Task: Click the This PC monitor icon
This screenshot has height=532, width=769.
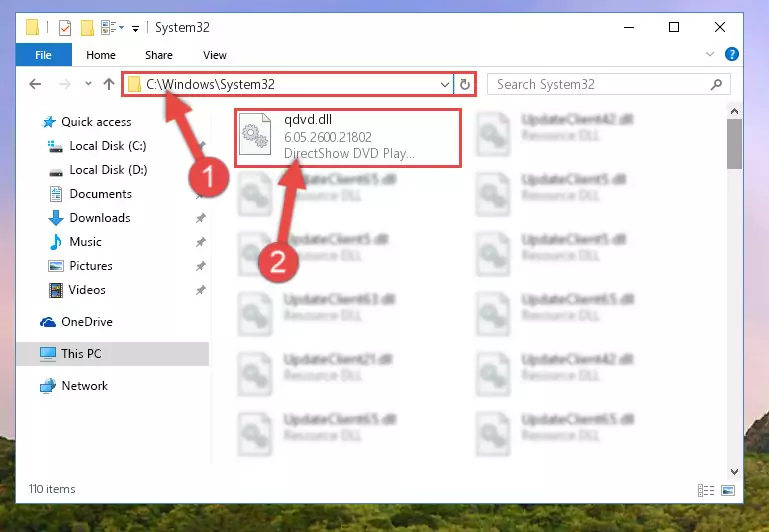Action: (48, 354)
